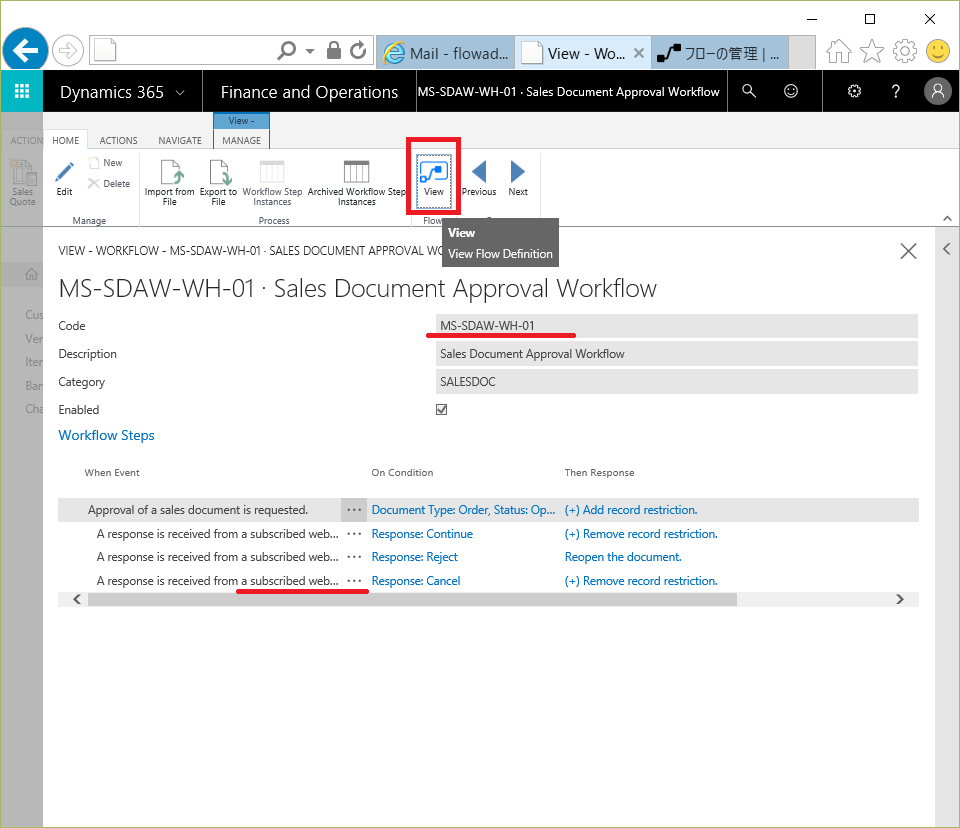Viewport: 960px width, 828px height.
Task: Collapse the Workflow Steps section
Action: [107, 435]
